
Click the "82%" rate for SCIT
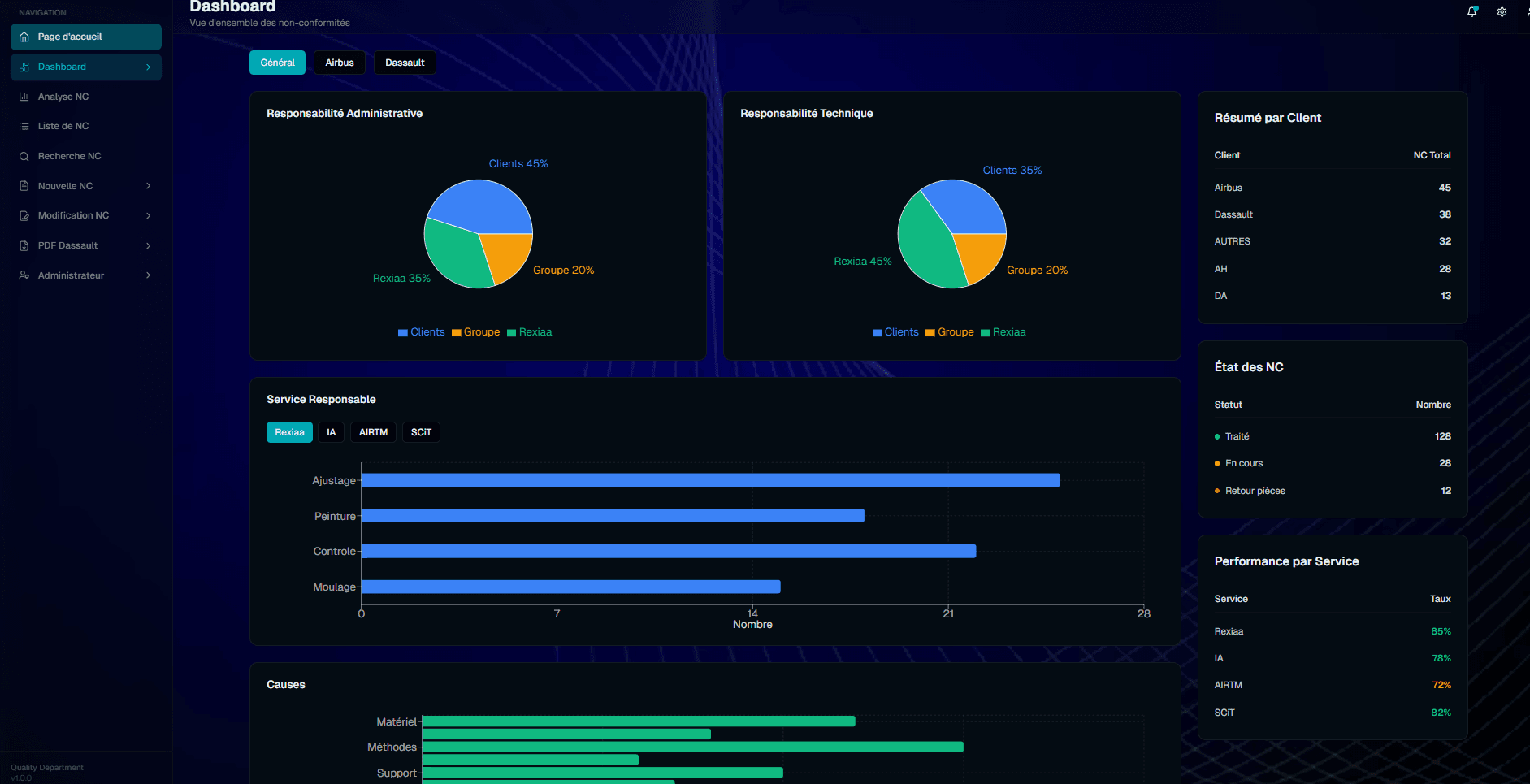click(x=1441, y=713)
